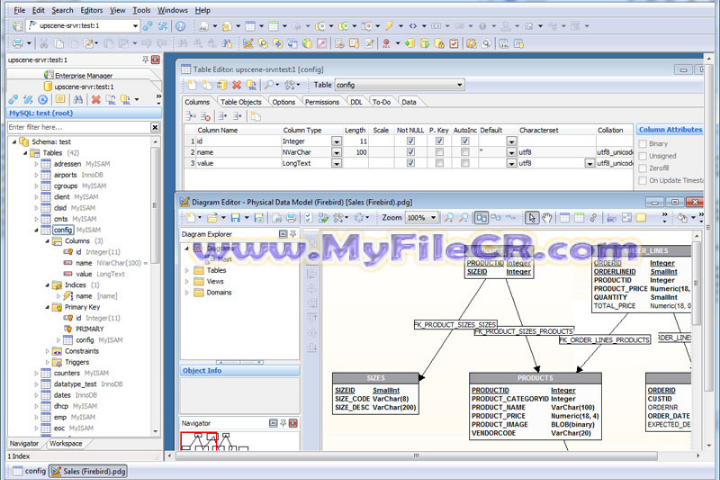Expand Tables folder in Diagram Explorer

point(187,271)
